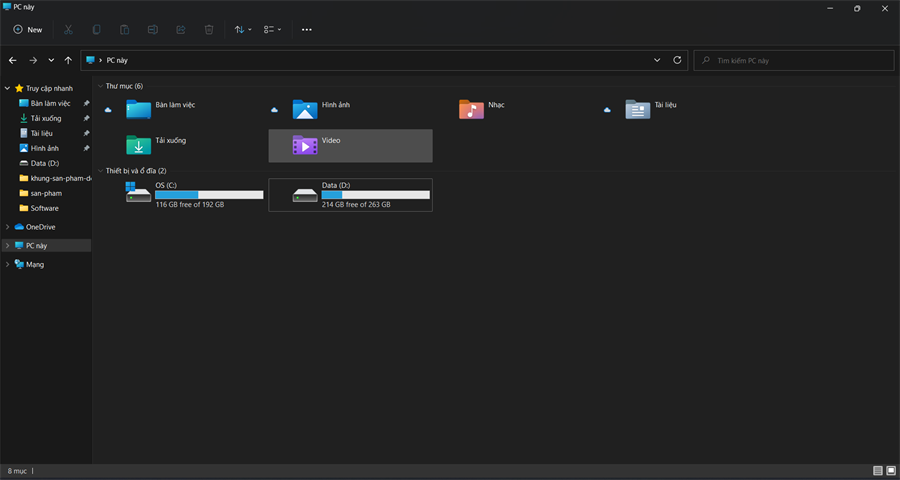Open Tải xuống in the sidebar
The width and height of the screenshot is (900, 480).
[46, 118]
